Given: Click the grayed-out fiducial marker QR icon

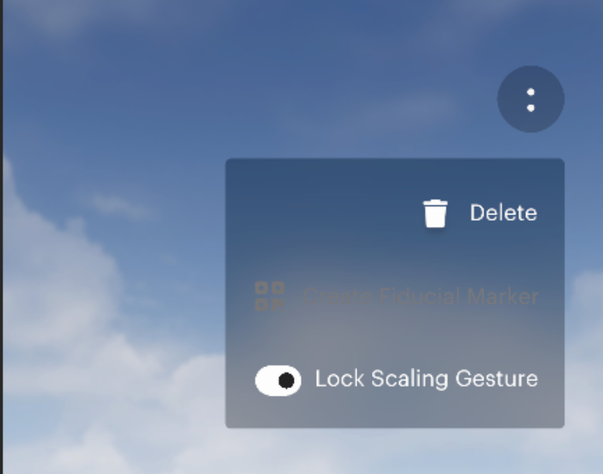Looking at the screenshot, I should [x=270, y=296].
